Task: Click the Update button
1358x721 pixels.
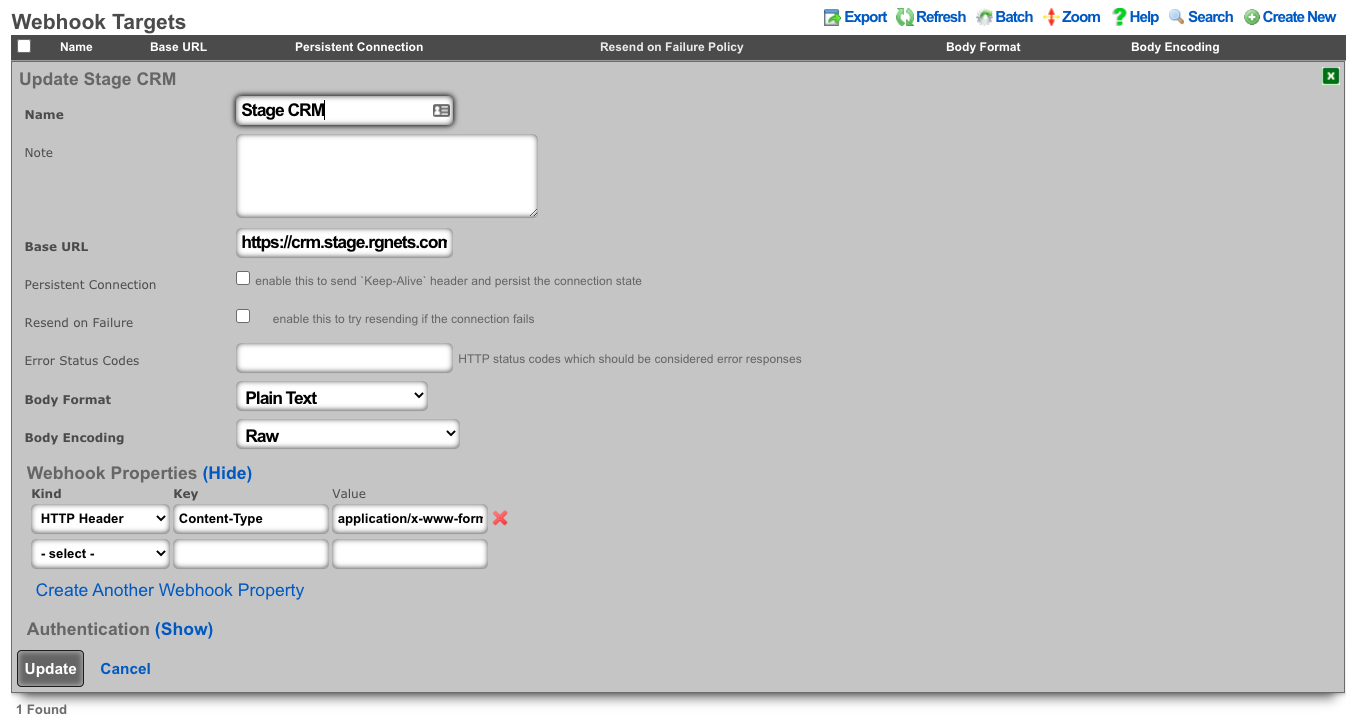Action: (x=50, y=668)
